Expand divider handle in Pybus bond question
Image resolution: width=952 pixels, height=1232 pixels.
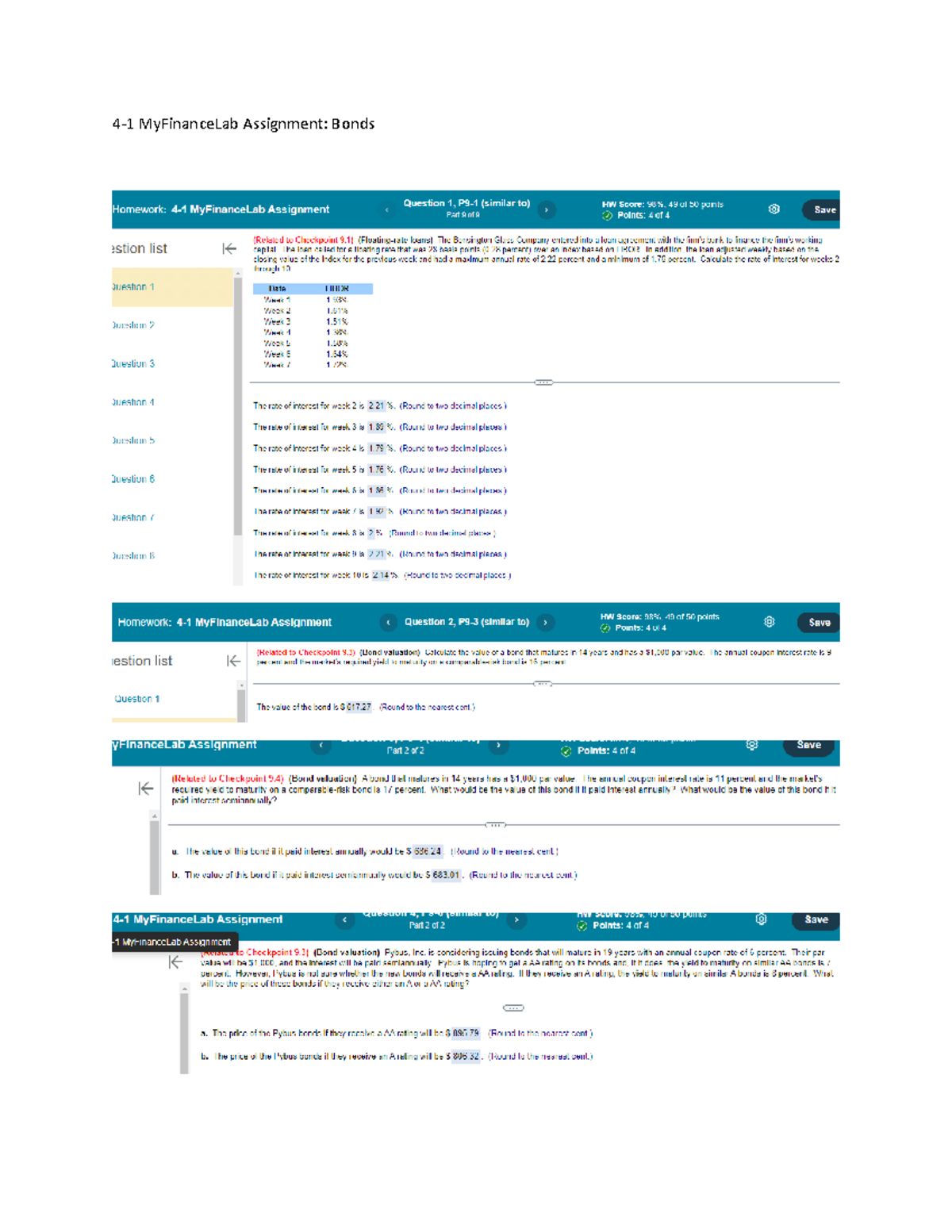(513, 1008)
